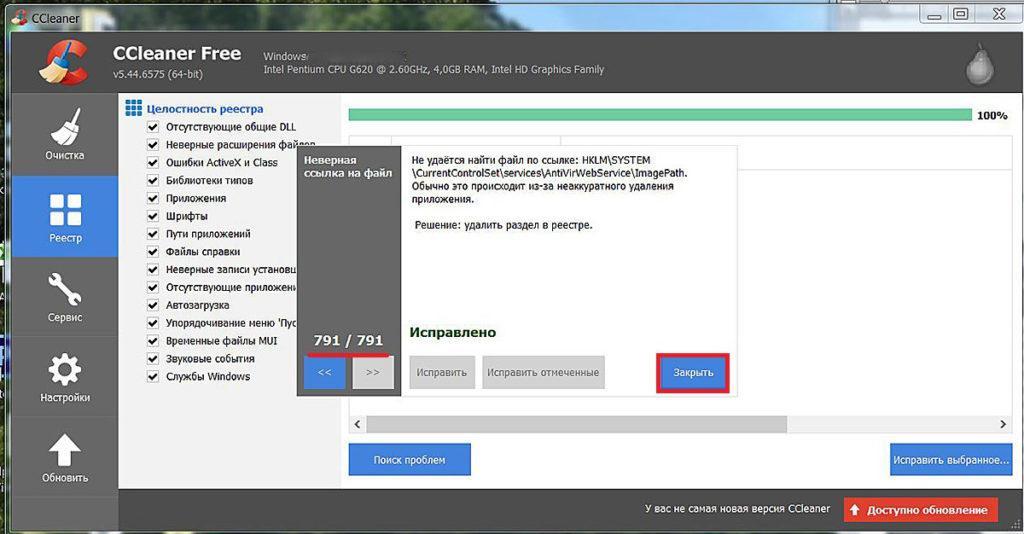Open the Настройки settings section
This screenshot has height=534, width=1024.
tap(65, 377)
